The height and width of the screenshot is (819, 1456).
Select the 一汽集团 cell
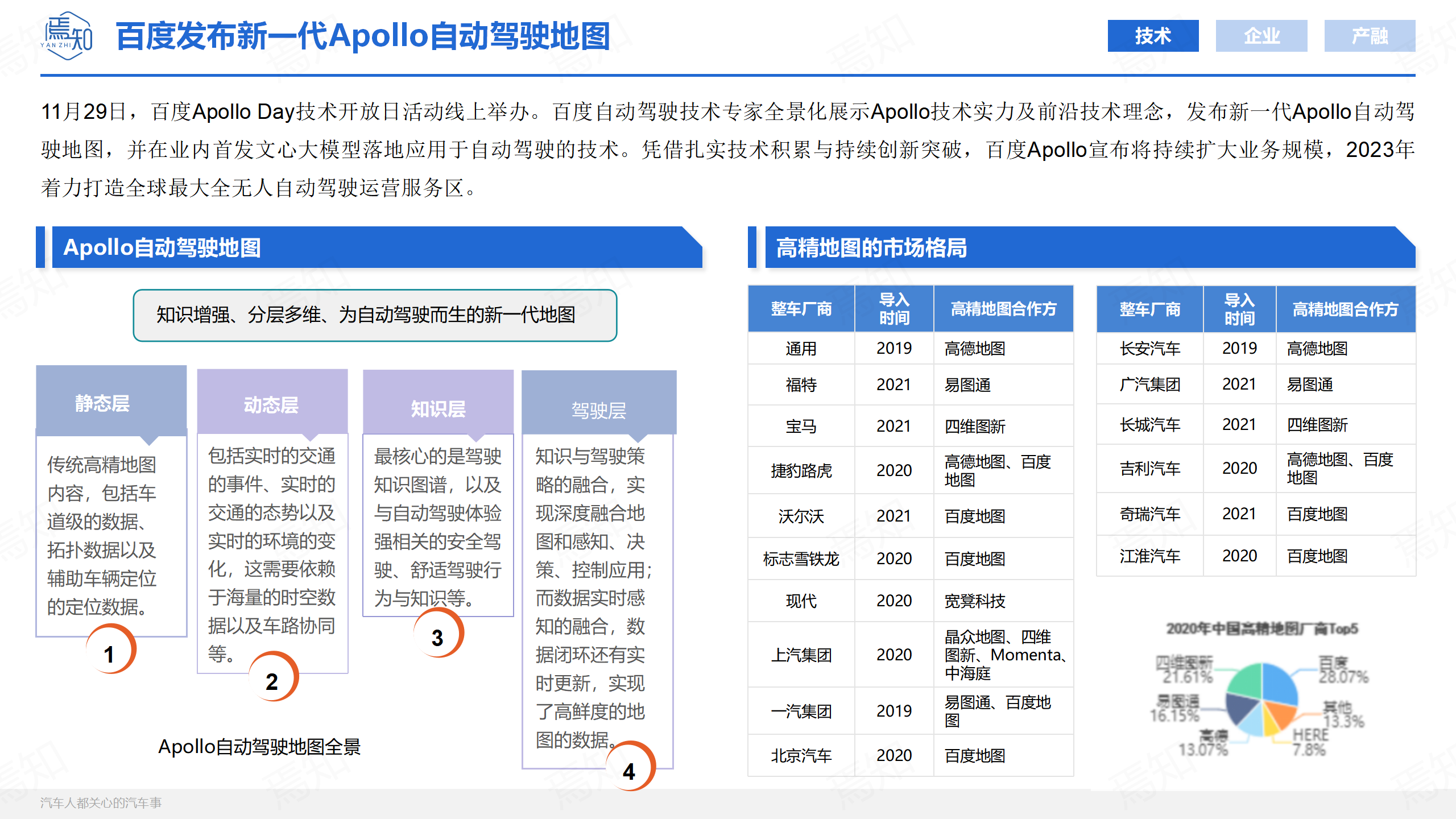pos(801,711)
